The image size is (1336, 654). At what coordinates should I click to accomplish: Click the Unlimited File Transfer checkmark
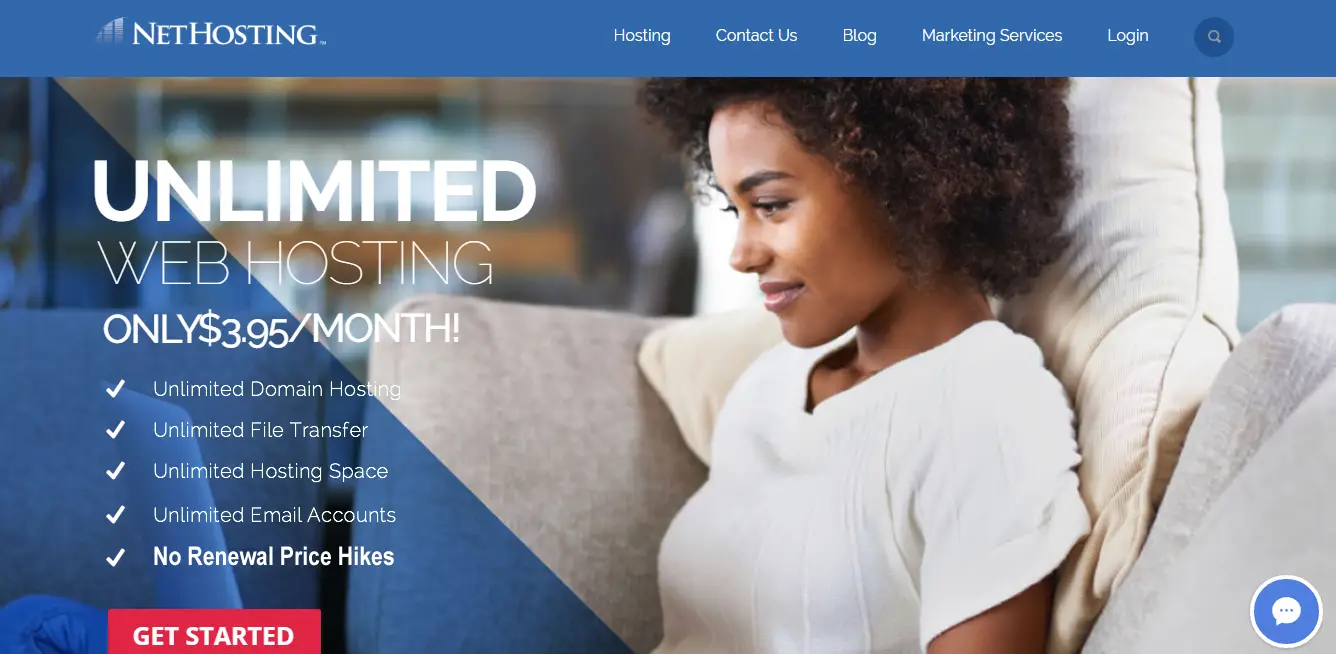pyautogui.click(x=115, y=430)
